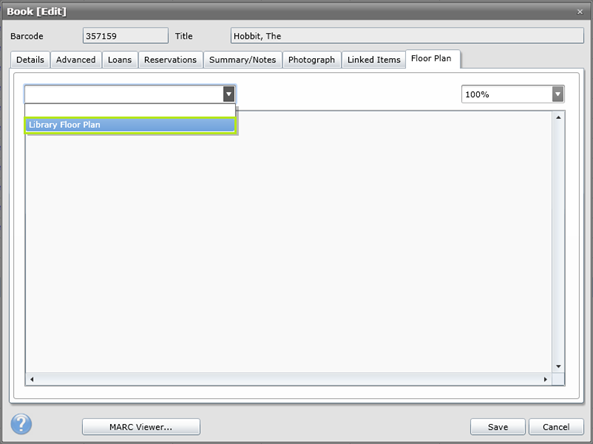Viewport: 593px width, 444px height.
Task: Open the Summary/Notes tab
Action: click(x=242, y=60)
